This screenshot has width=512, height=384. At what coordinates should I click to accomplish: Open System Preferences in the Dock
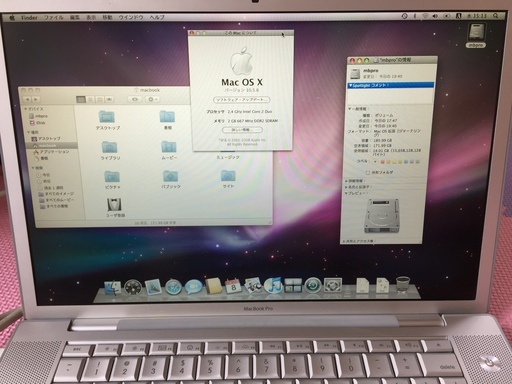pyautogui.click(x=332, y=286)
